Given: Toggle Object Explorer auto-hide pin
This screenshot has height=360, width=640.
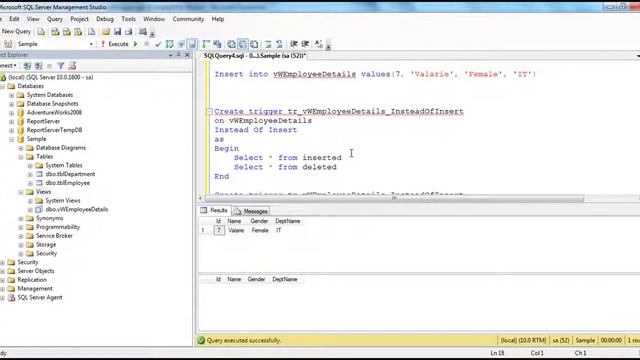Looking at the screenshot, I should coord(178,55).
